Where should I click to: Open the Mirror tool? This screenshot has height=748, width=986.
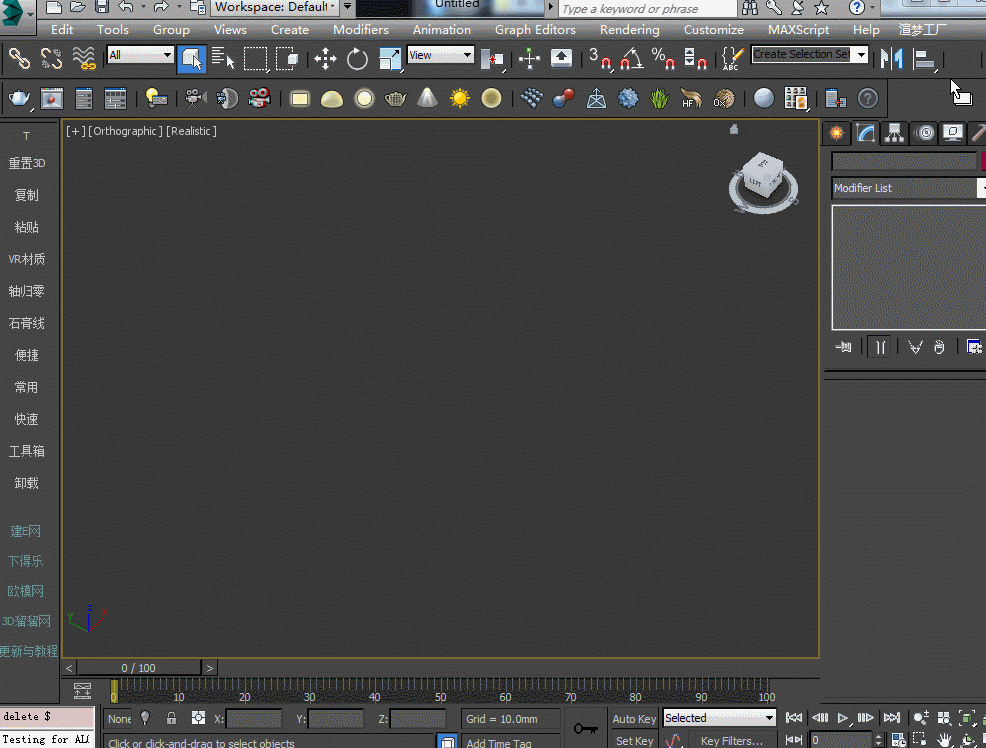point(891,59)
